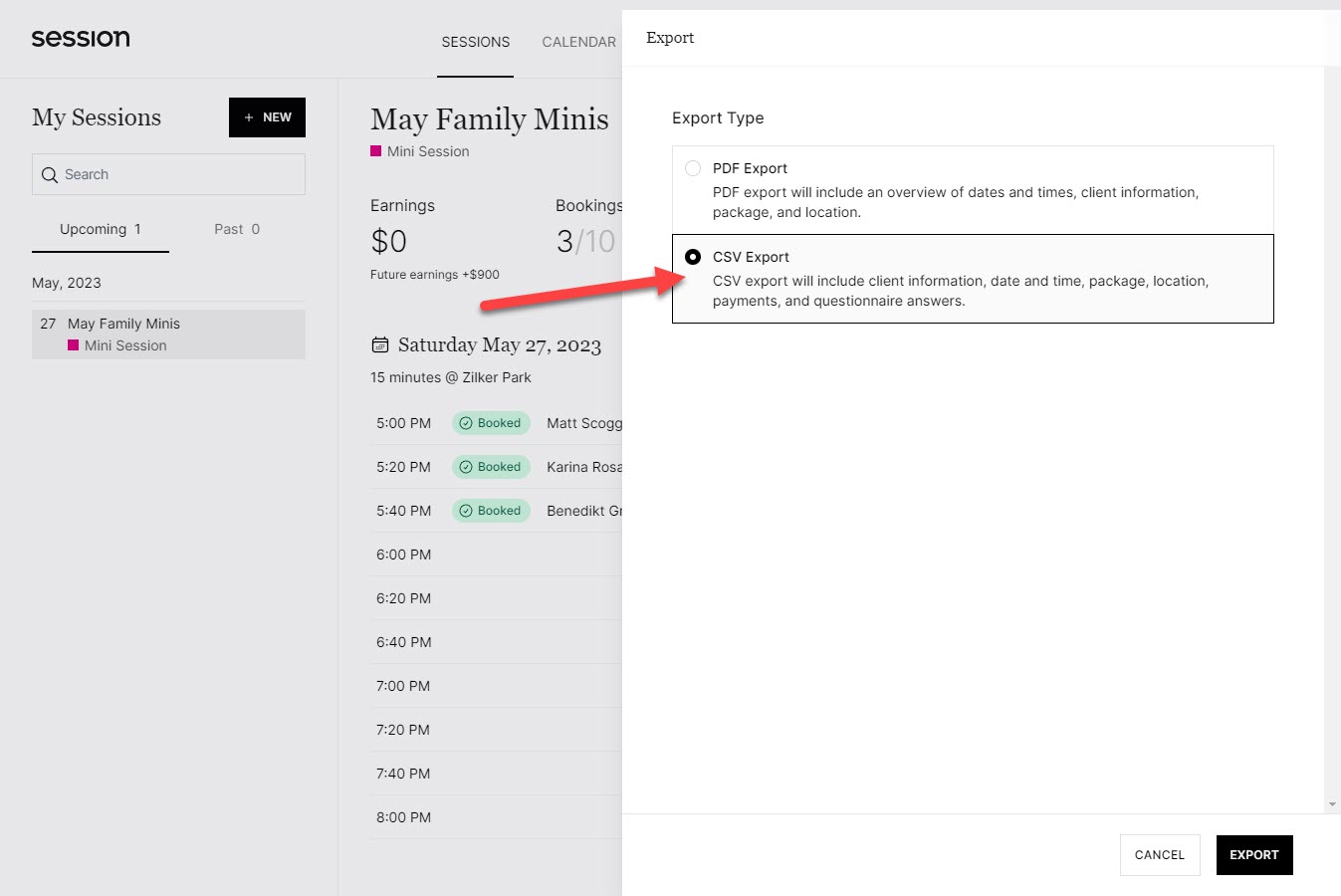Click the 5:20 PM time label
Image resolution: width=1341 pixels, height=896 pixels.
pyautogui.click(x=403, y=467)
